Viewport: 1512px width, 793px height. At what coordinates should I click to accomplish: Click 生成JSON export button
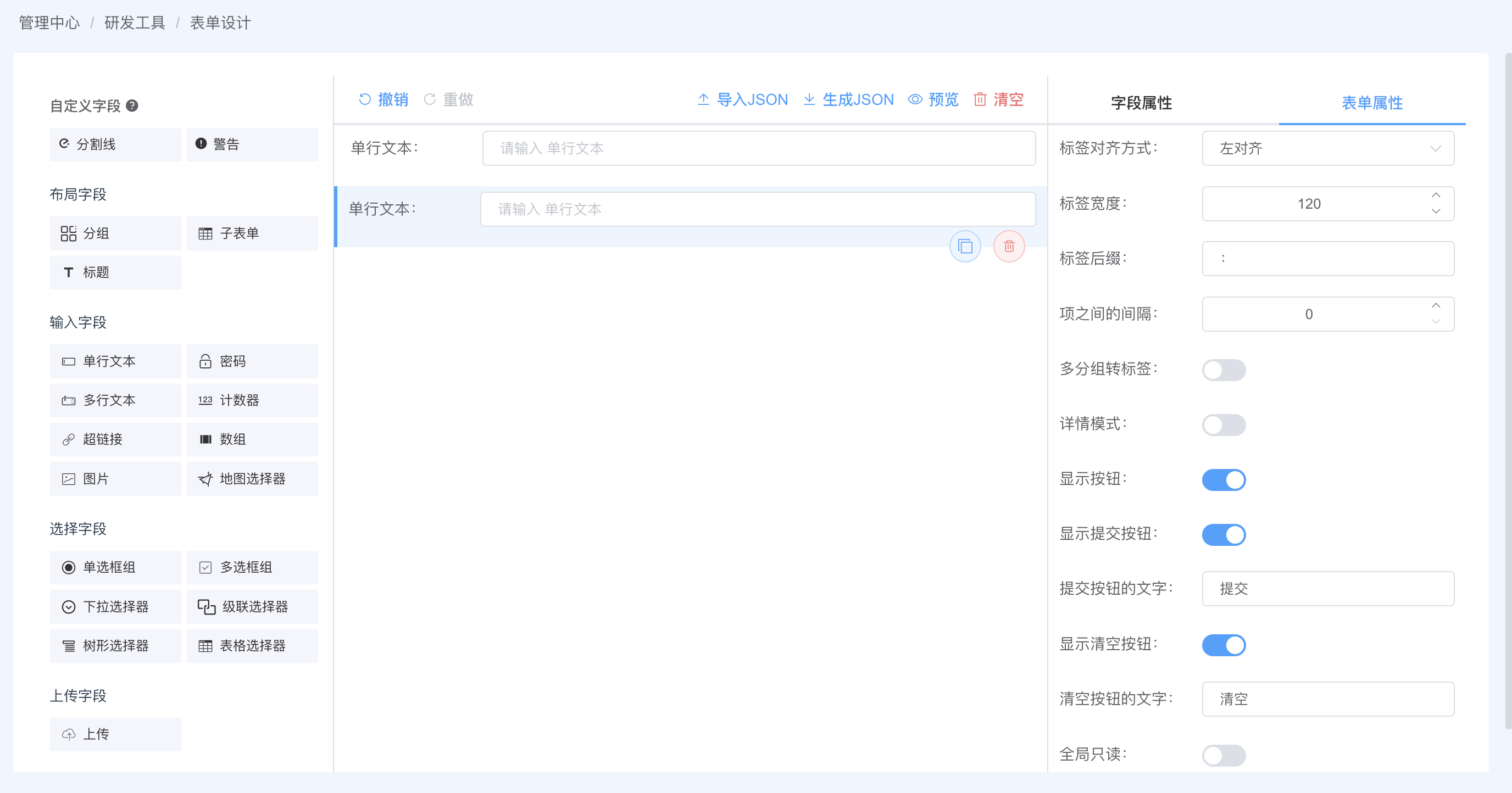point(848,100)
